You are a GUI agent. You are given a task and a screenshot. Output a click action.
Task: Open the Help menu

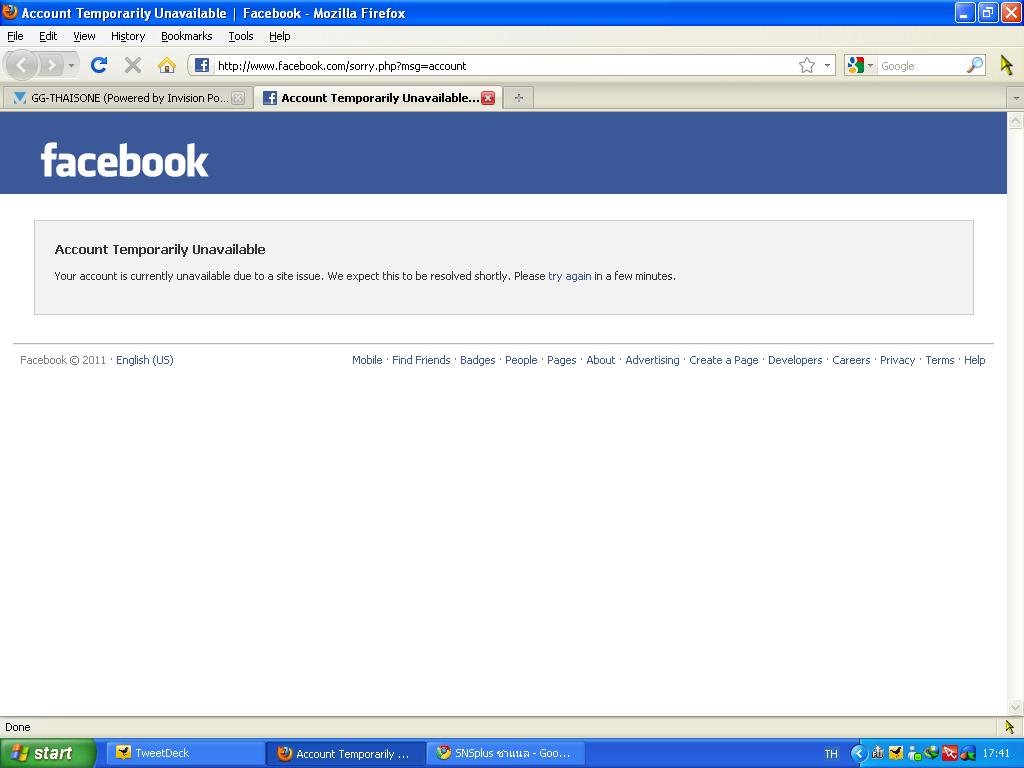click(280, 36)
